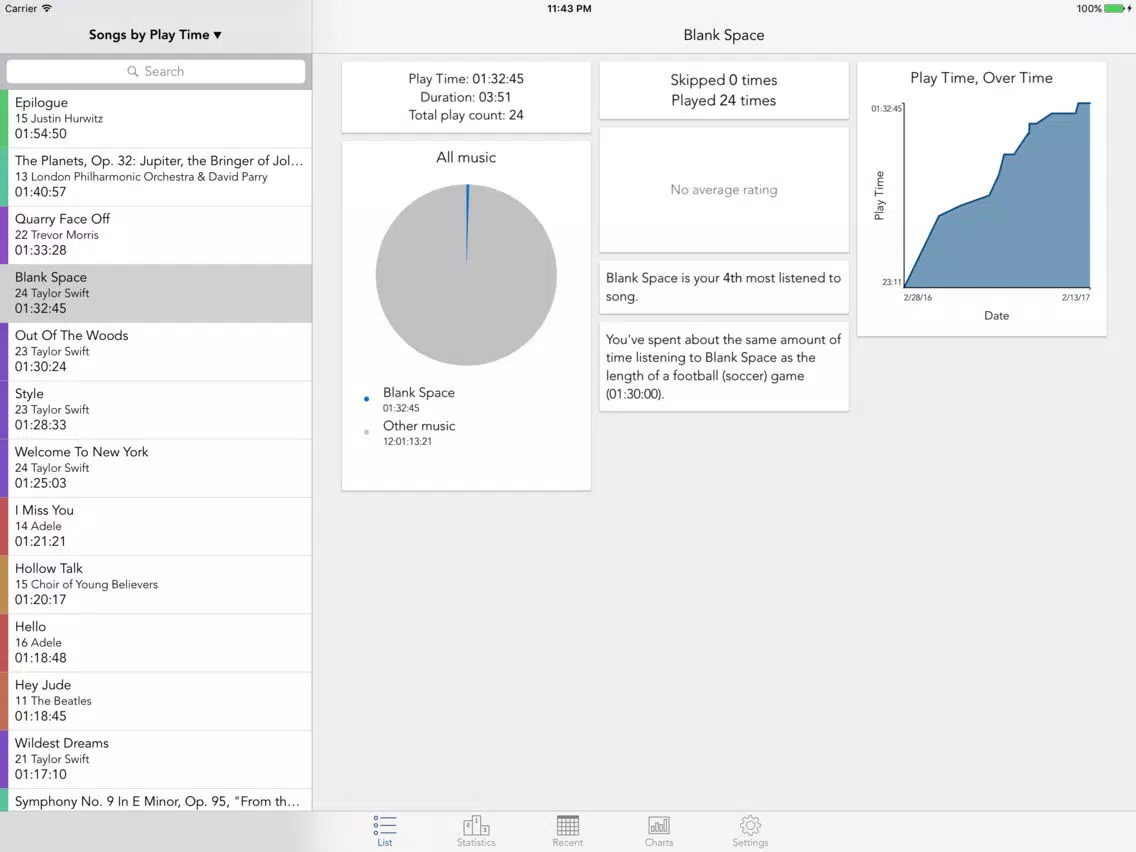Image resolution: width=1136 pixels, height=852 pixels.
Task: Select the song Out Of The Woods
Action: click(x=156, y=351)
